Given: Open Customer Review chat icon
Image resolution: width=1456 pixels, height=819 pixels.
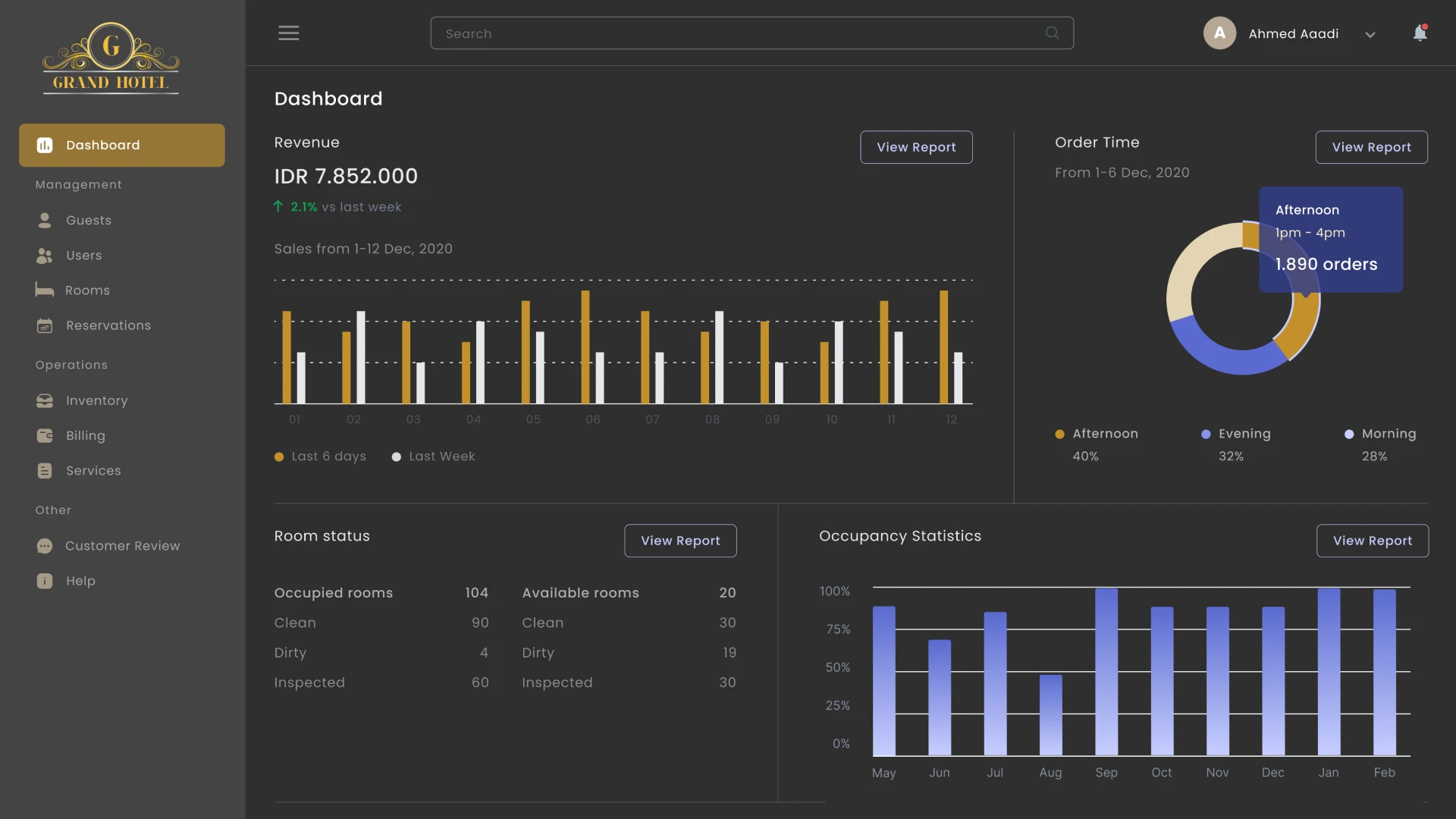Looking at the screenshot, I should point(45,545).
